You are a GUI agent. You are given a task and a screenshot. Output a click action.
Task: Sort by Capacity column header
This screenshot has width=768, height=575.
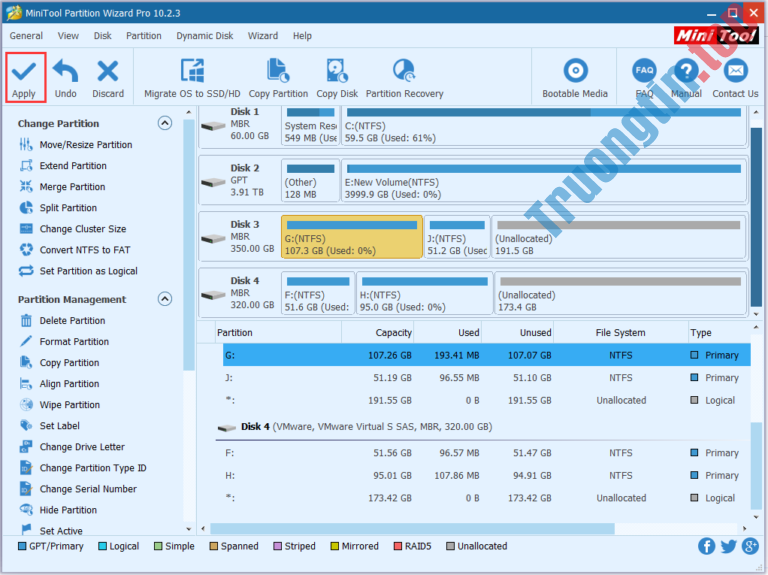378,333
